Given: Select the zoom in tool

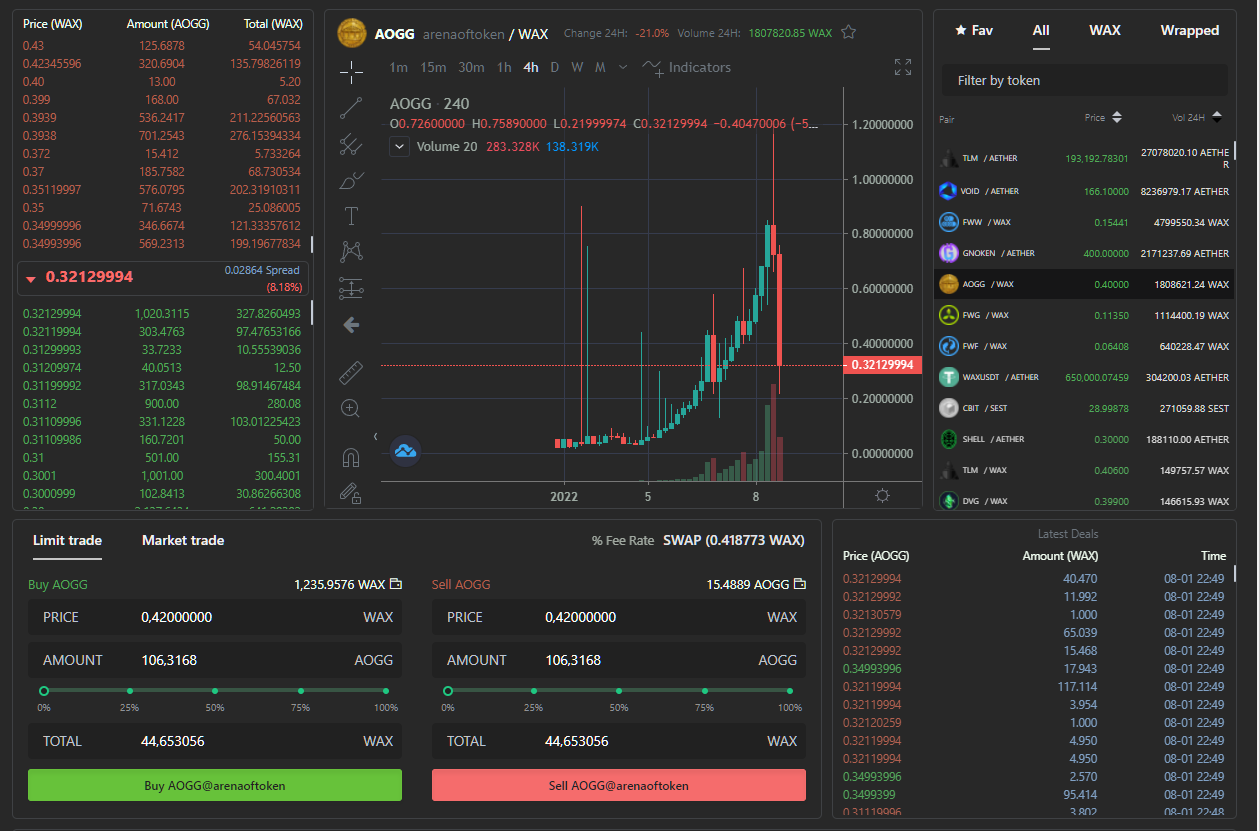Looking at the screenshot, I should [351, 409].
